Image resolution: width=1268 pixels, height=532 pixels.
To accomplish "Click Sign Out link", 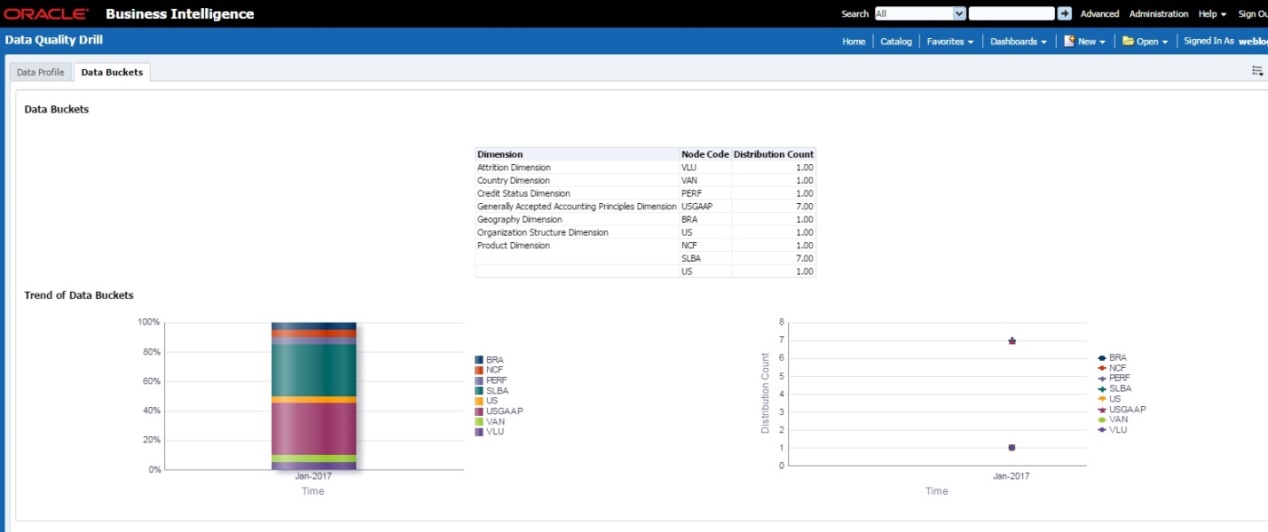I will pyautogui.click(x=1252, y=14).
